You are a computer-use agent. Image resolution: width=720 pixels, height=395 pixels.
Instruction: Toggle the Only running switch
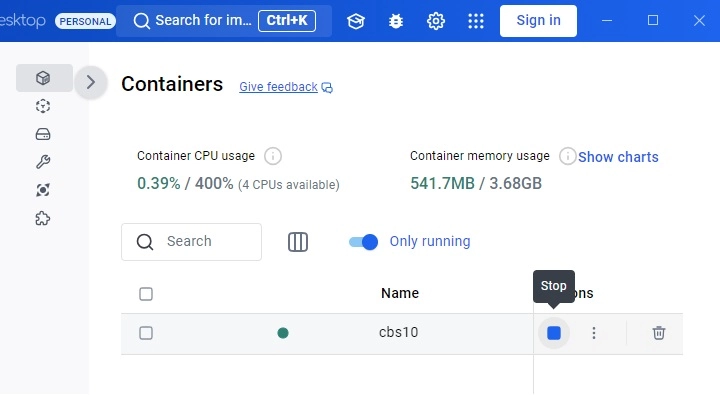coord(363,242)
